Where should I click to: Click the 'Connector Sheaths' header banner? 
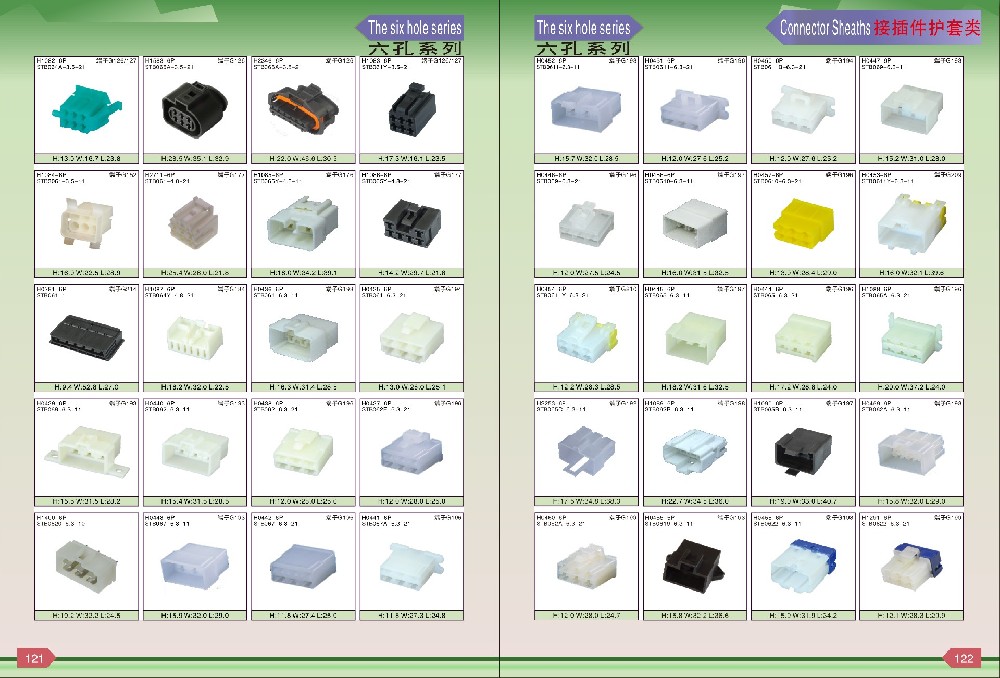tap(873, 27)
